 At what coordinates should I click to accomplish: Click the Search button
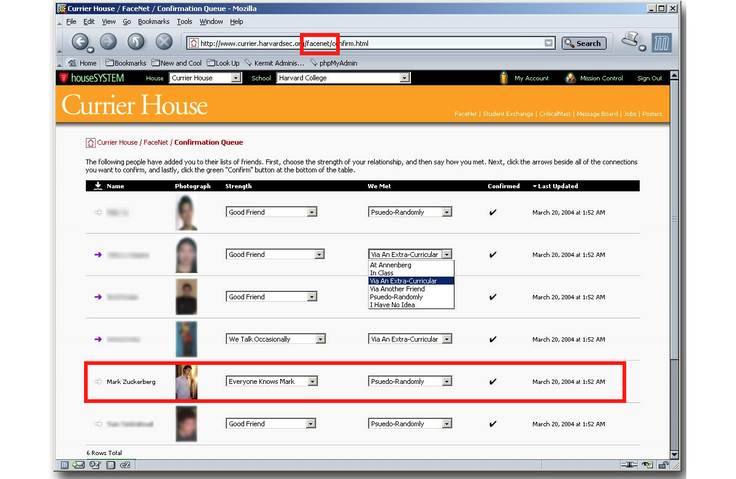(584, 43)
